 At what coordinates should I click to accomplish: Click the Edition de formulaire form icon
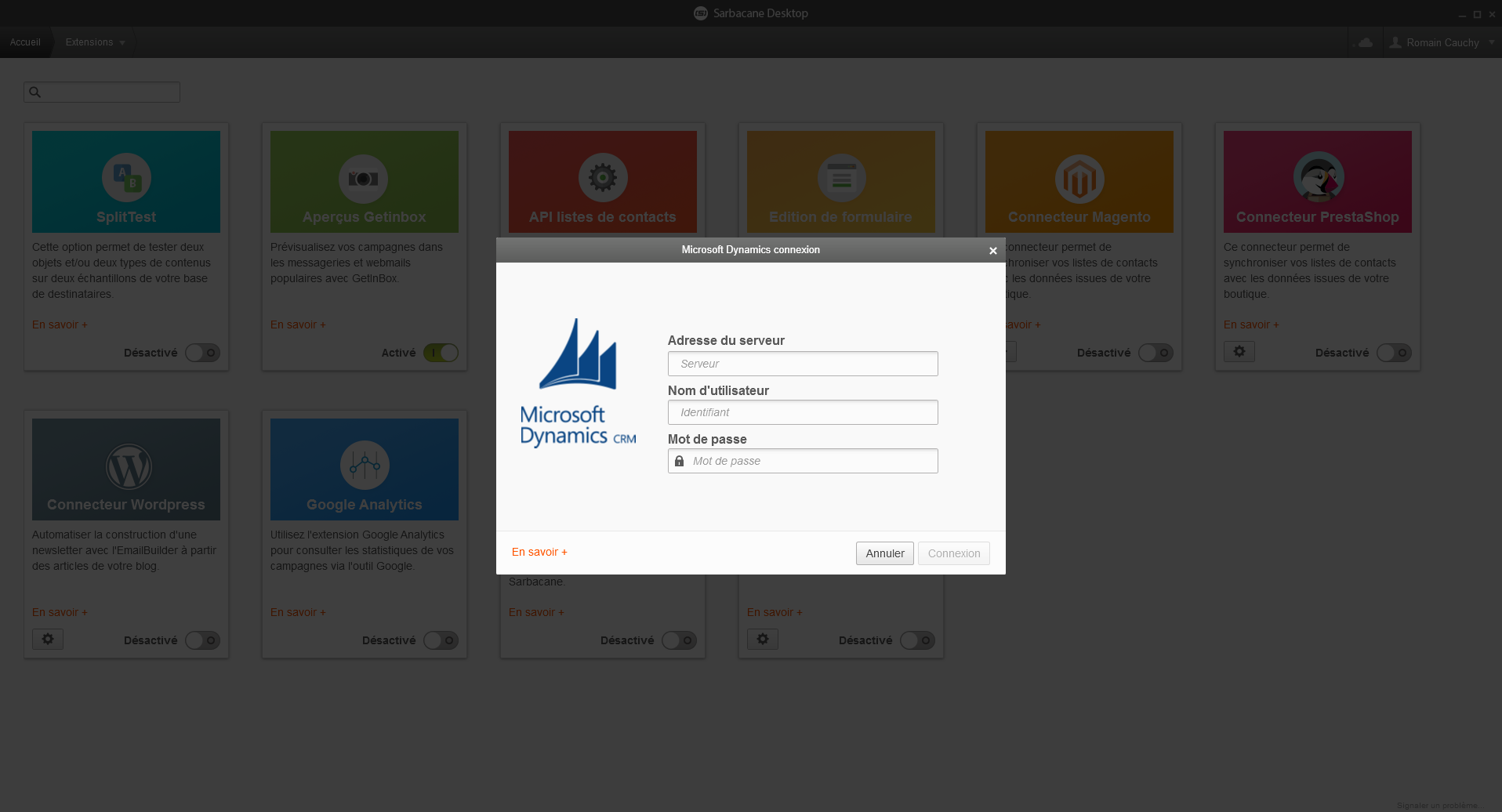pos(841,178)
